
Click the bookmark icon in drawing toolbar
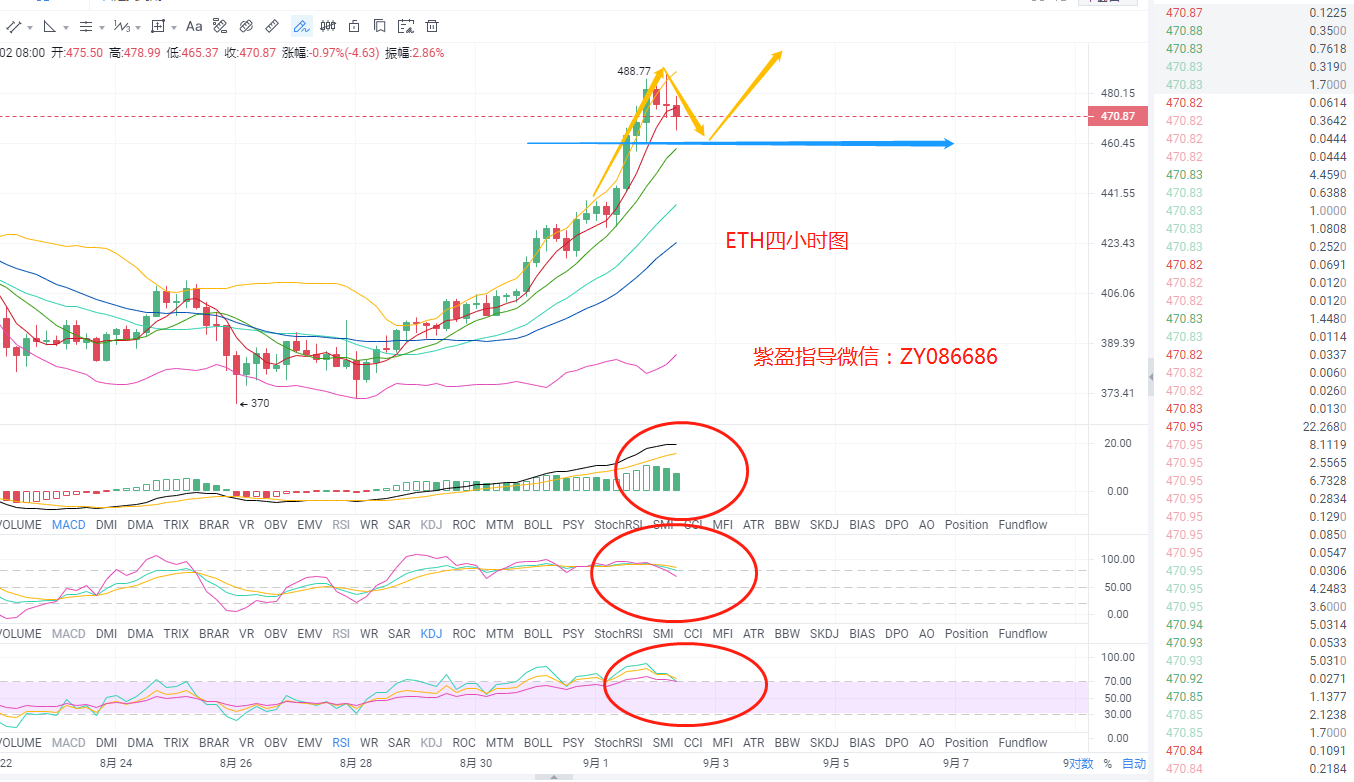[x=379, y=26]
